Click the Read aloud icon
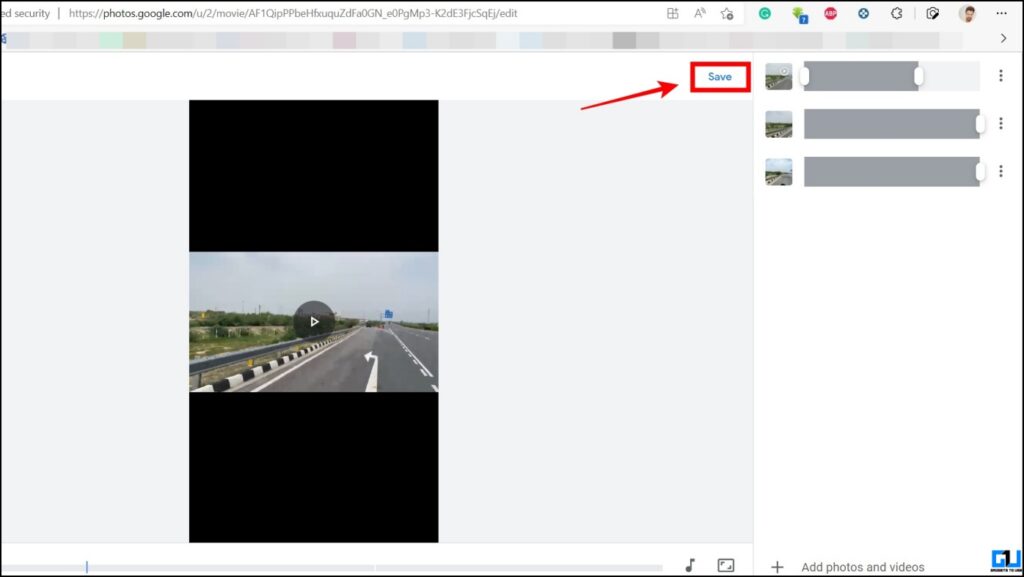1024x577 pixels. [699, 13]
